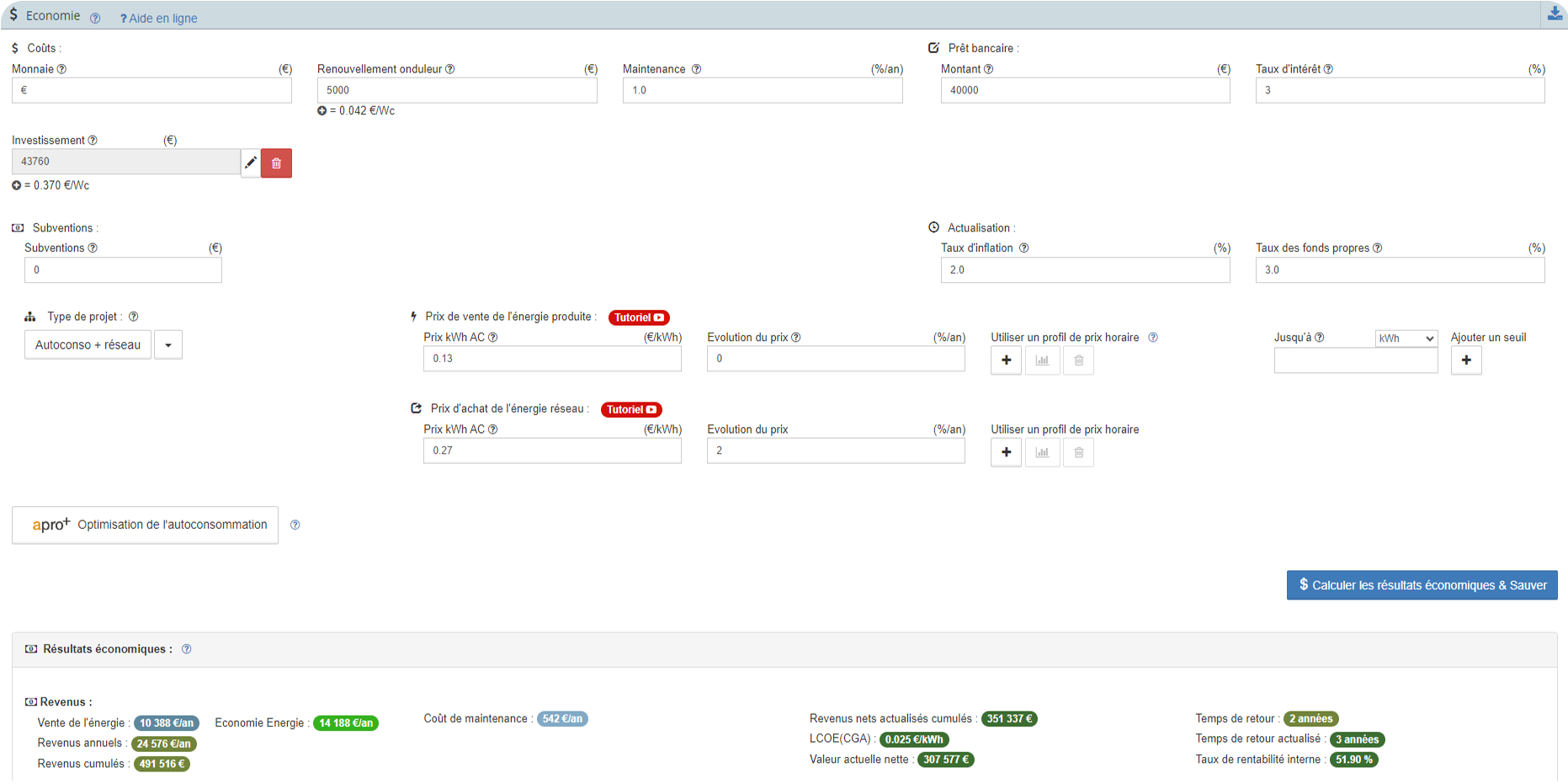The image size is (1568, 784).
Task: Focus the Maintenance input field
Action: (x=763, y=90)
